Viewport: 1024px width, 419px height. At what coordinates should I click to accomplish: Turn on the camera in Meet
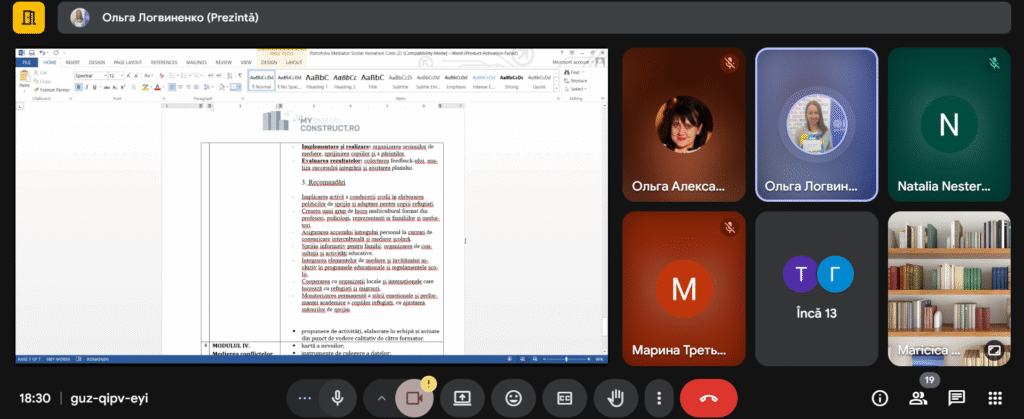tap(413, 398)
